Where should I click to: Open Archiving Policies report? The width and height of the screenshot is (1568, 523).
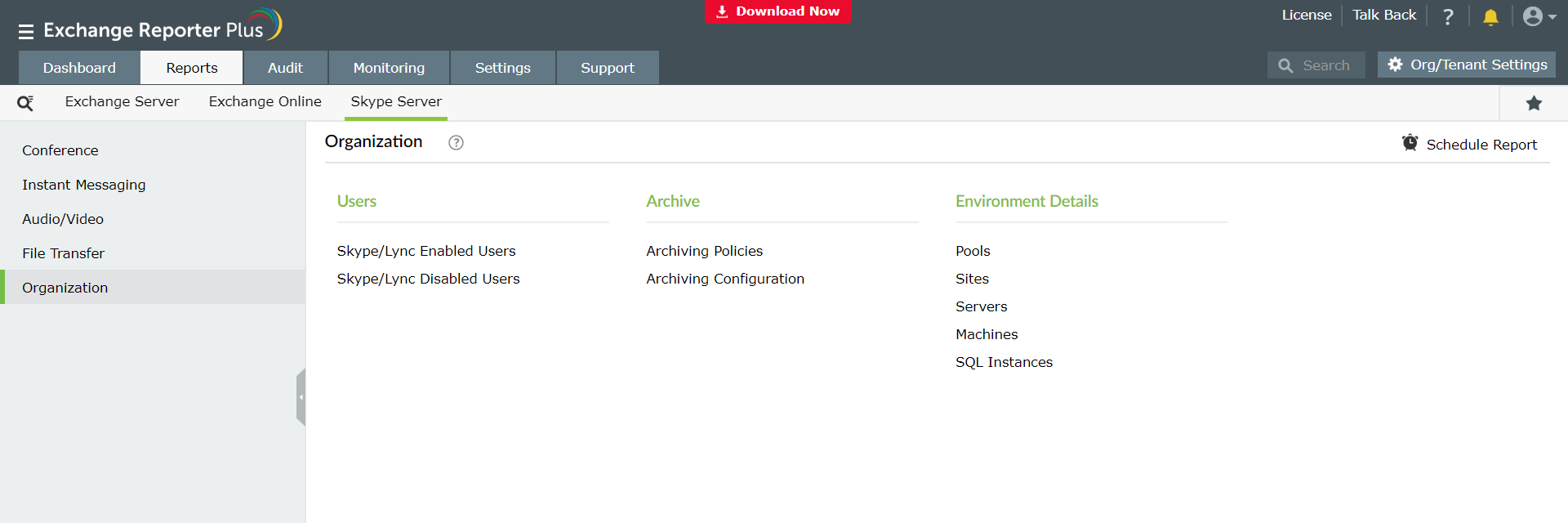[704, 251]
